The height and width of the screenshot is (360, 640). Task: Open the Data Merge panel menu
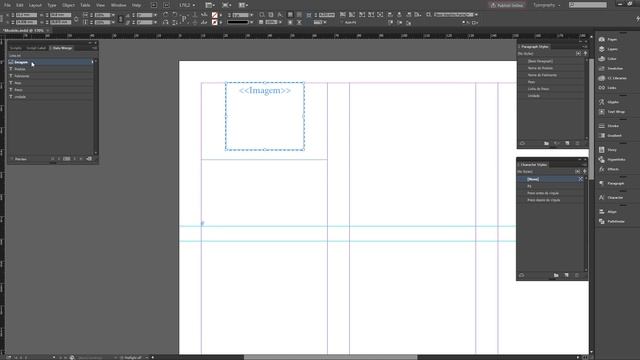click(x=94, y=48)
